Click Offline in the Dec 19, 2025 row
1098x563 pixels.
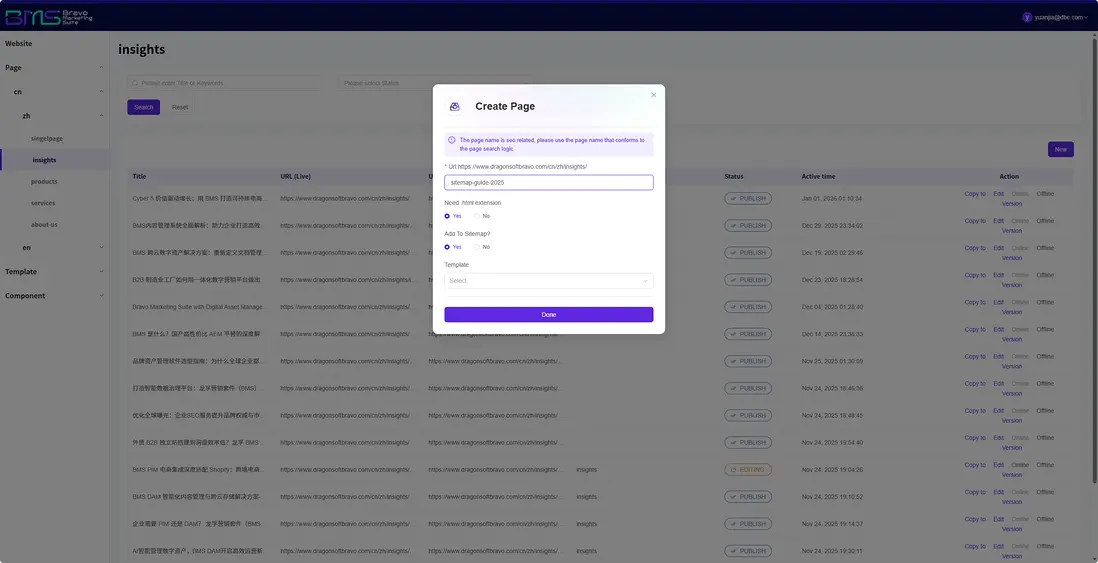pos(1045,249)
